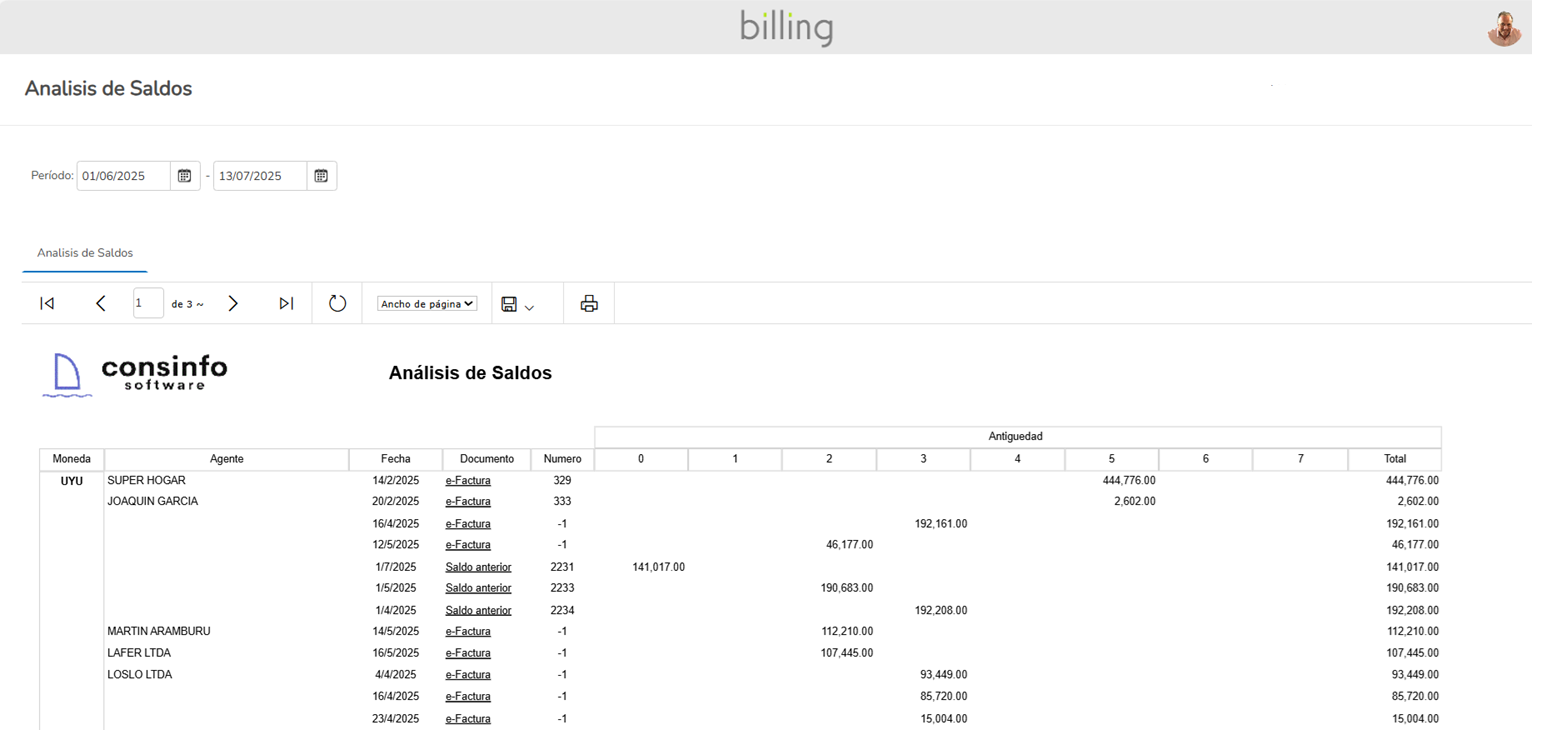
Task: Print the report with printer icon
Action: click(x=589, y=304)
